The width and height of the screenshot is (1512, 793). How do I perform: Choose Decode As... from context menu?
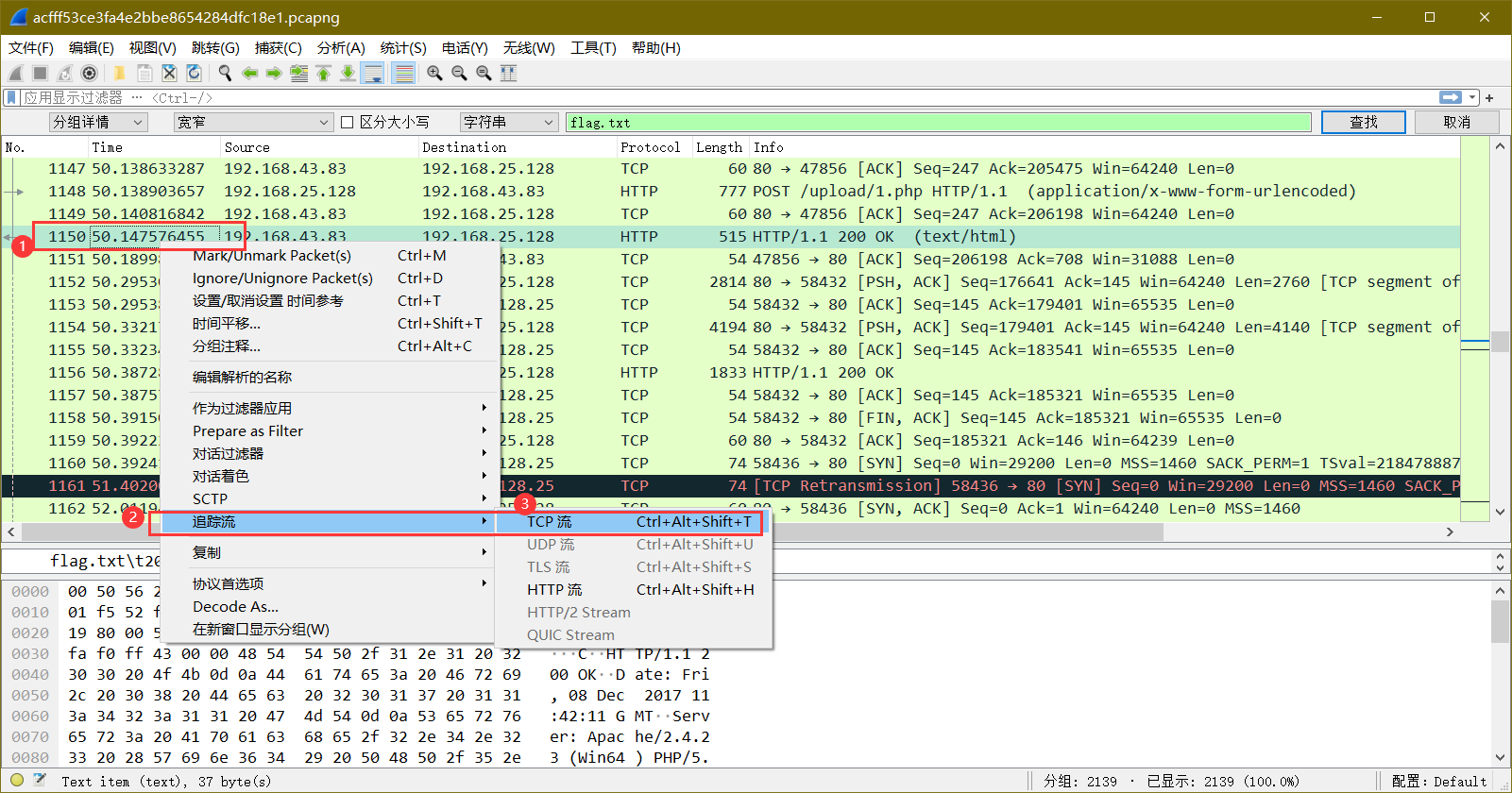click(330, 606)
